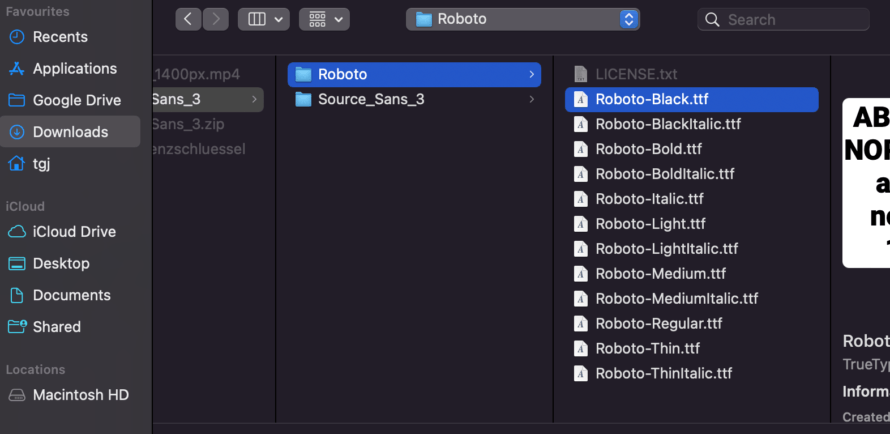Image resolution: width=890 pixels, height=434 pixels.
Task: Select the Roboto-Bold.ttf file
Action: (x=648, y=149)
